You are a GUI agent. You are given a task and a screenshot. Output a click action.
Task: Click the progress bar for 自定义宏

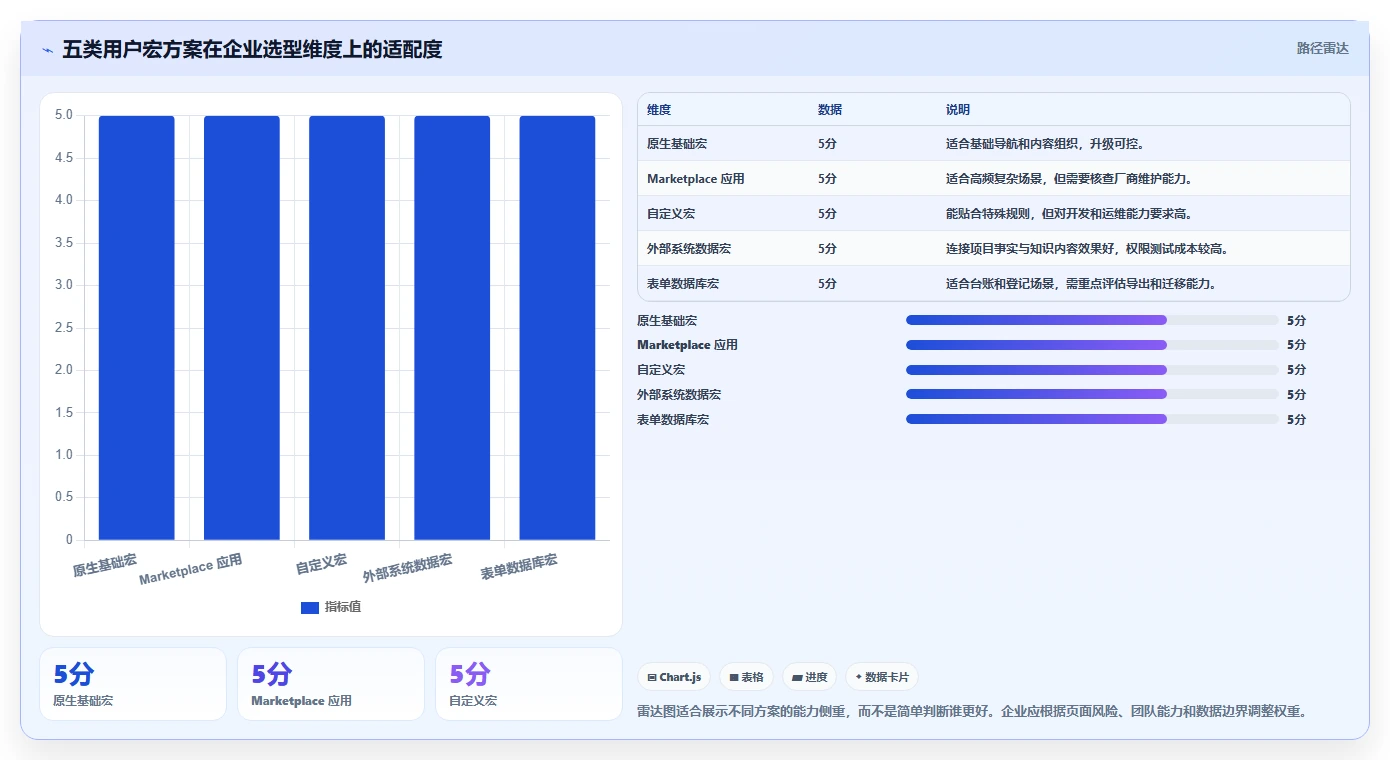click(x=1092, y=370)
